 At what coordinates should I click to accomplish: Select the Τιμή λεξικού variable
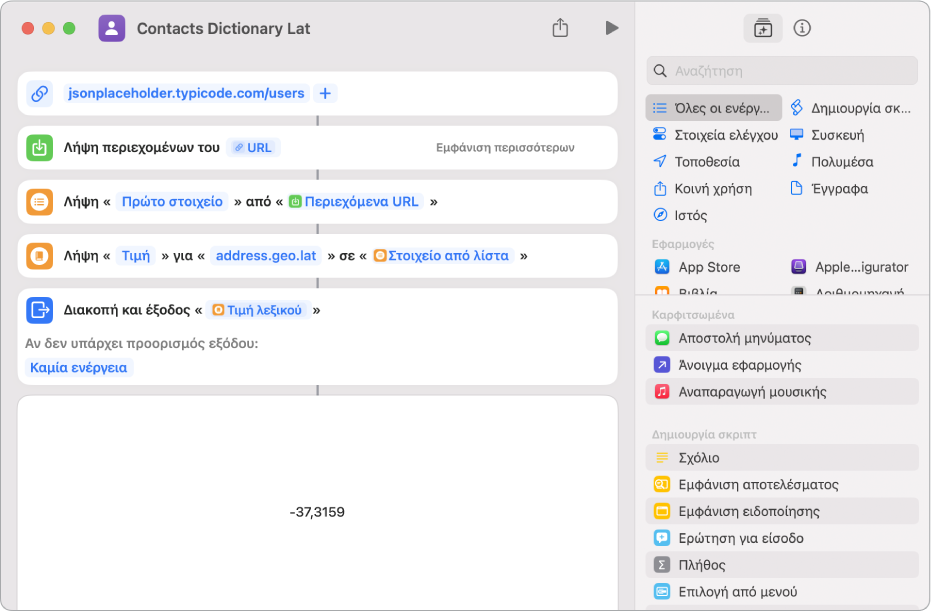point(258,310)
